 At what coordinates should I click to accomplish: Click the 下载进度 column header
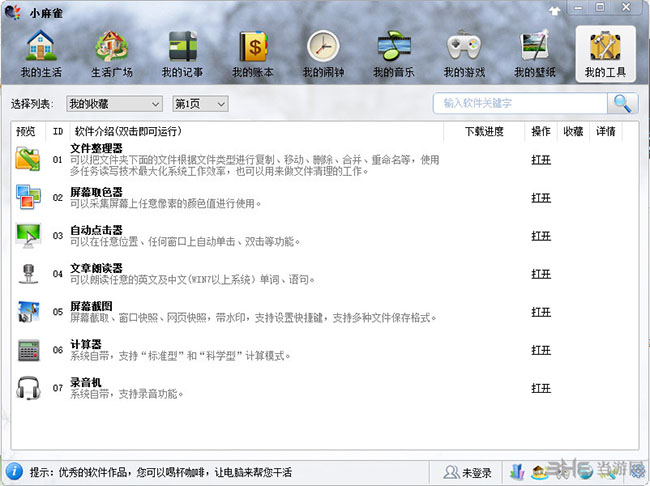[484, 131]
